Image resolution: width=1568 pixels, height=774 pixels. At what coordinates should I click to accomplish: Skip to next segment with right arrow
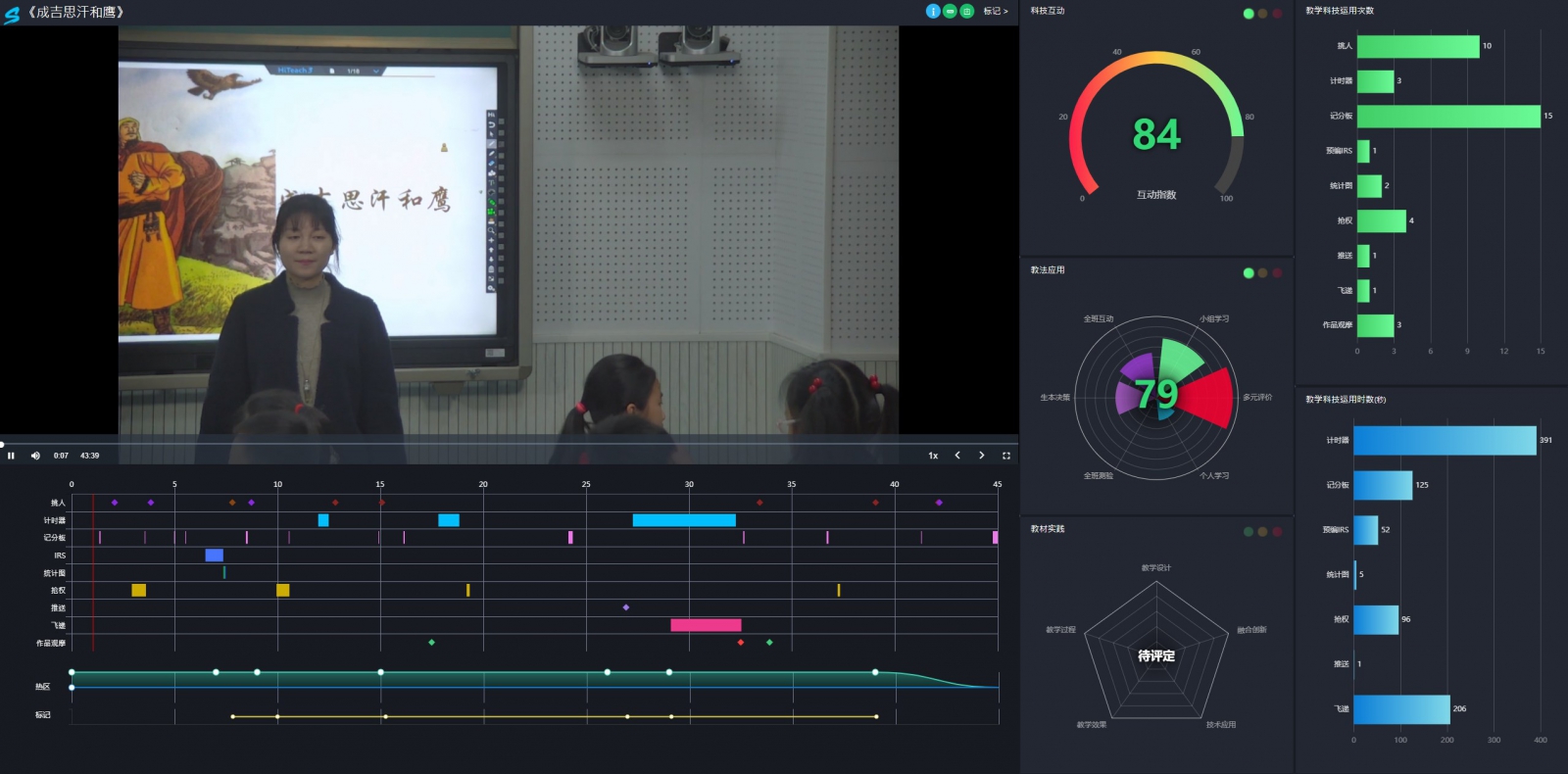981,456
